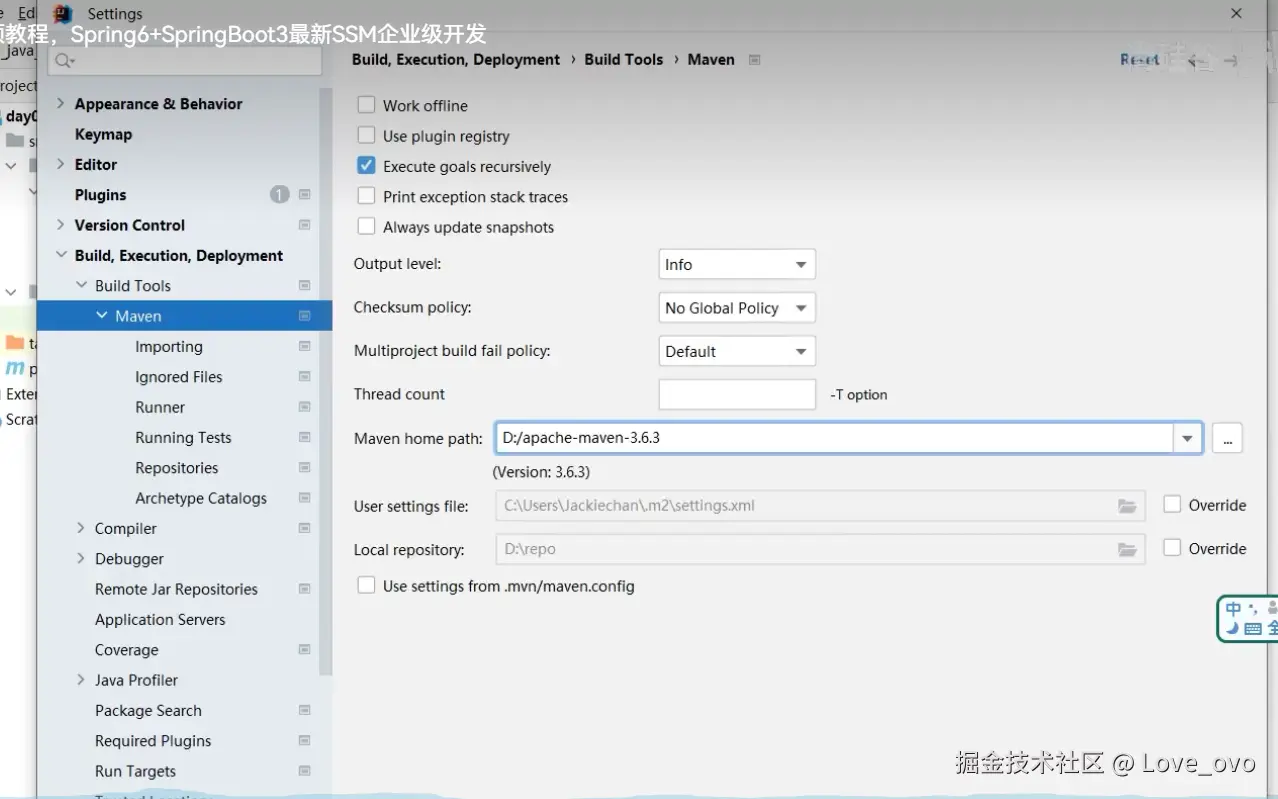
Task: Expand the Version Control node
Action: tap(61, 225)
